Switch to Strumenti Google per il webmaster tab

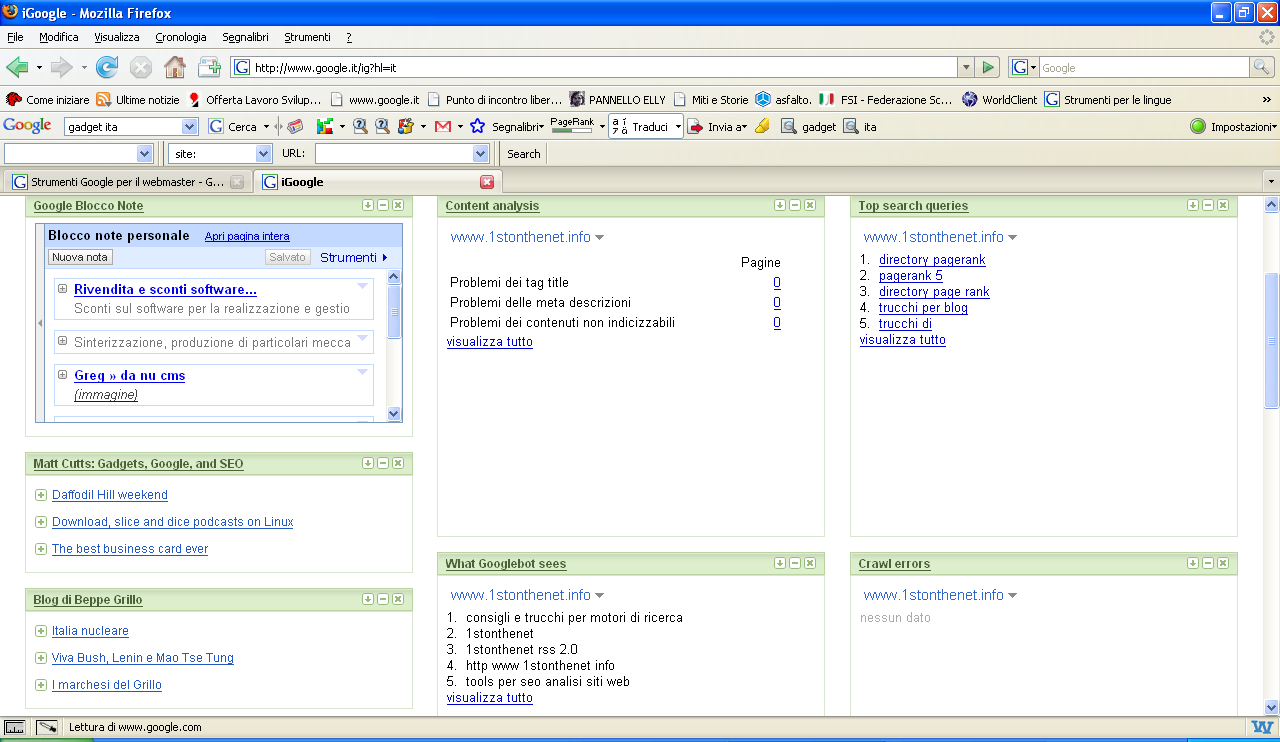tap(127, 182)
